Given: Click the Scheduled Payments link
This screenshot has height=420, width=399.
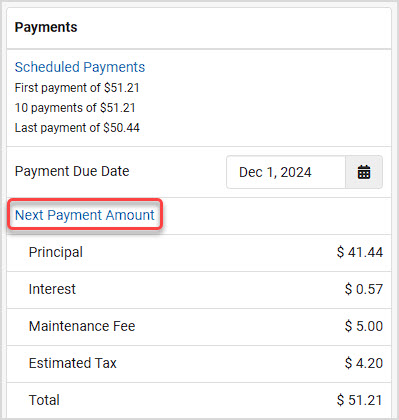Looking at the screenshot, I should pos(80,67).
